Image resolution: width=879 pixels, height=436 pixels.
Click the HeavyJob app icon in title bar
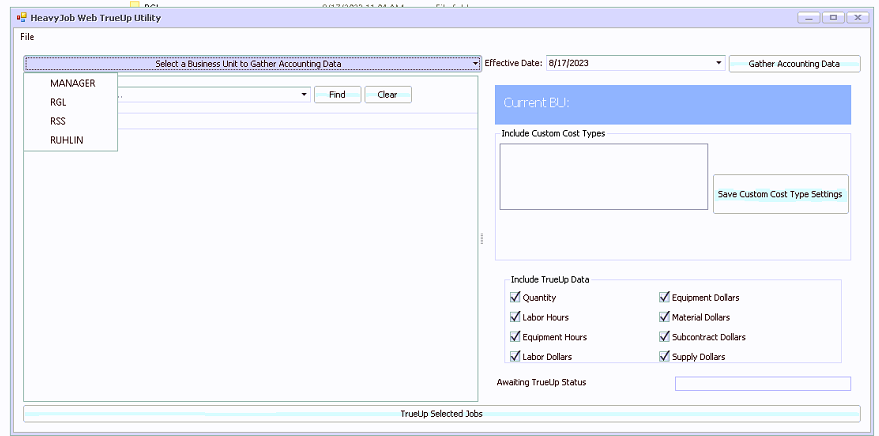coord(21,18)
